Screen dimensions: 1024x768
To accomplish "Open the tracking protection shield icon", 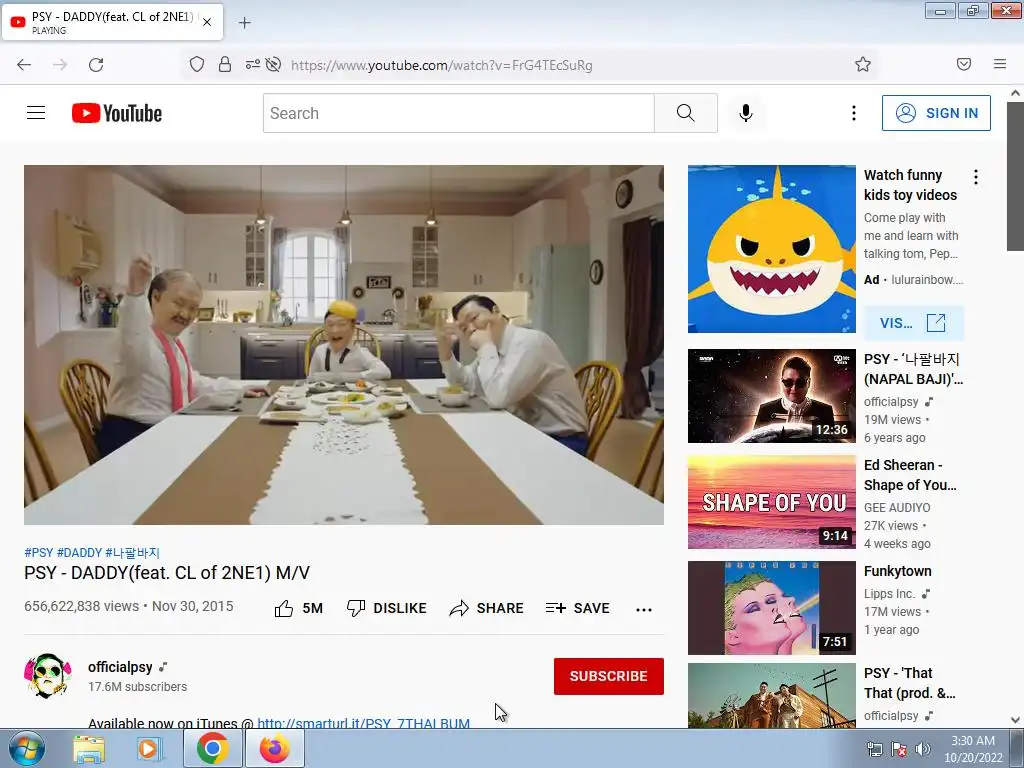I will click(197, 64).
